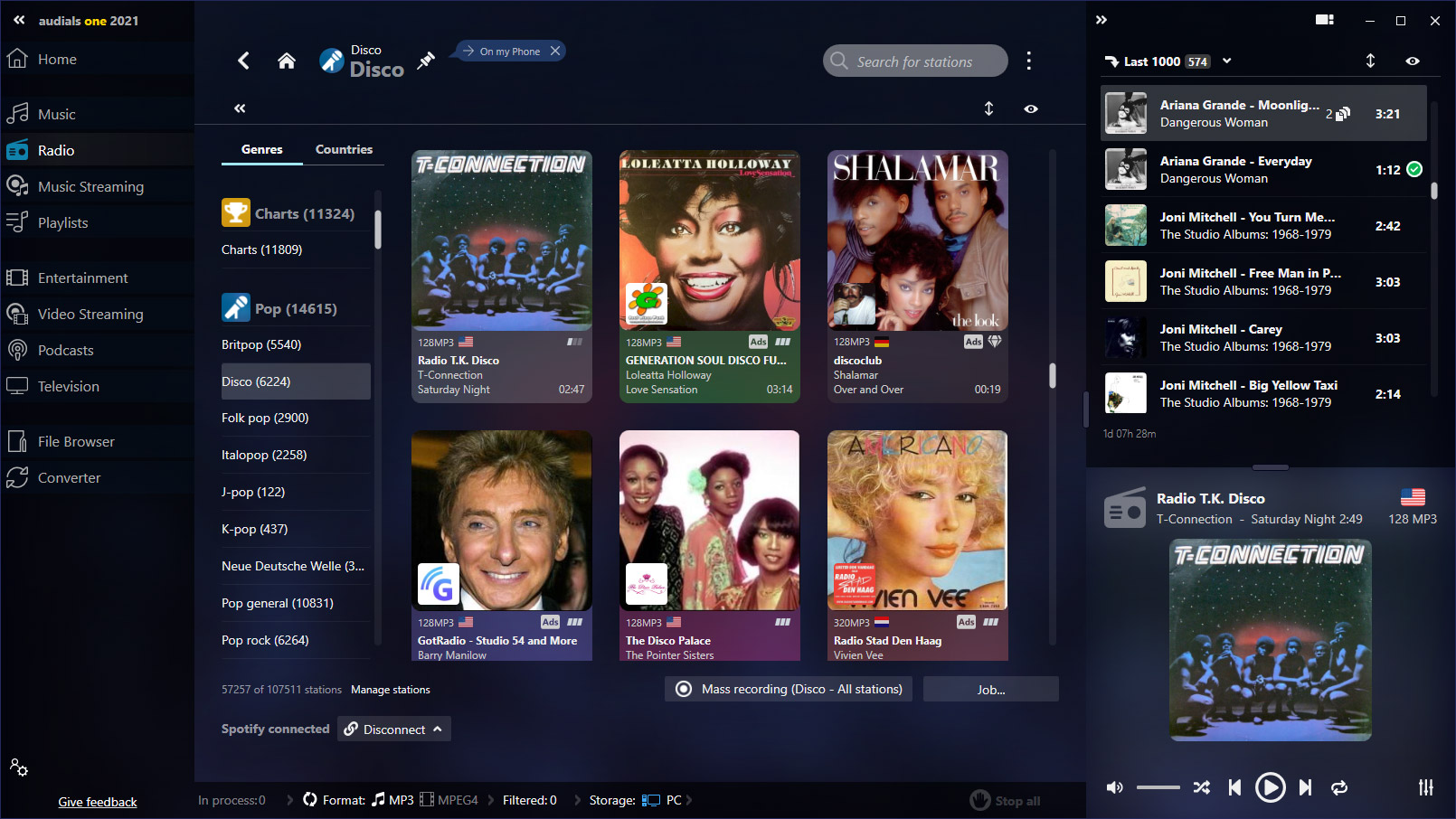
Task: Collapse the genres sidebar panel
Action: click(x=240, y=108)
